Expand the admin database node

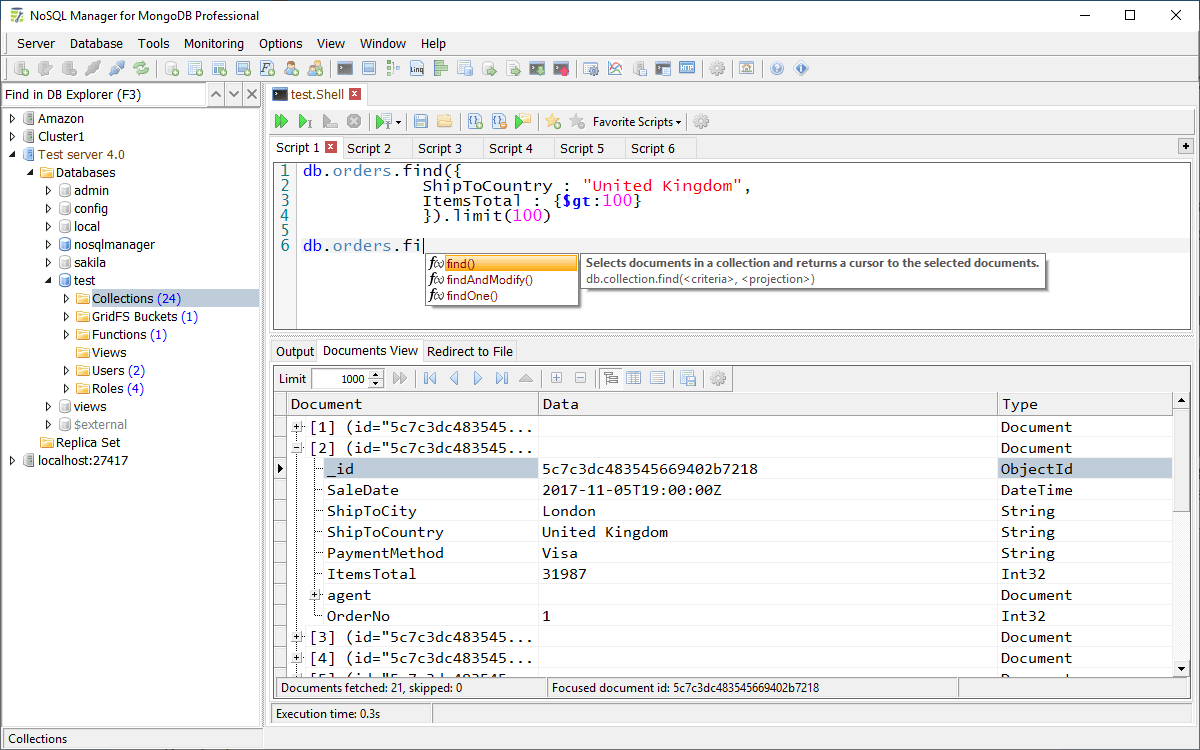pyautogui.click(x=48, y=190)
